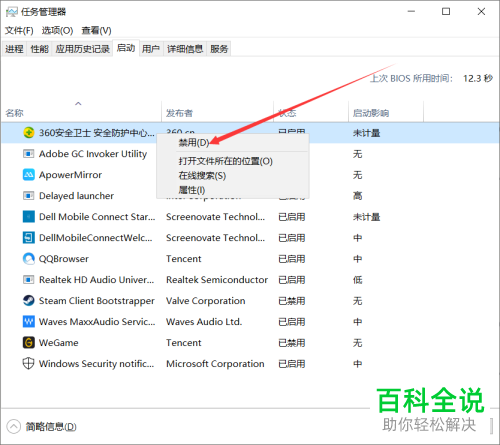Click 低 impact of Realtek row

pyautogui.click(x=358, y=280)
